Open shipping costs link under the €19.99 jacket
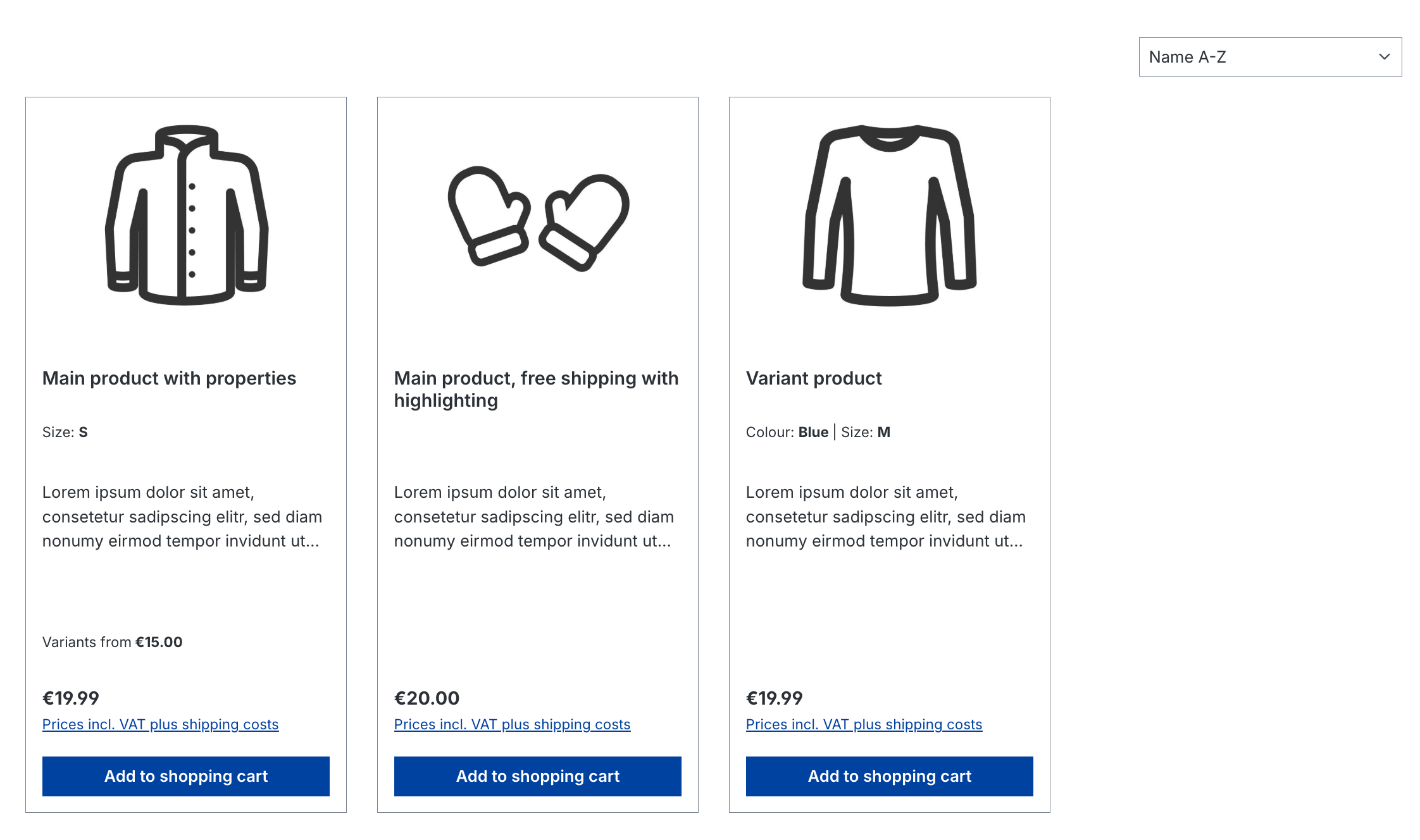 coord(161,724)
